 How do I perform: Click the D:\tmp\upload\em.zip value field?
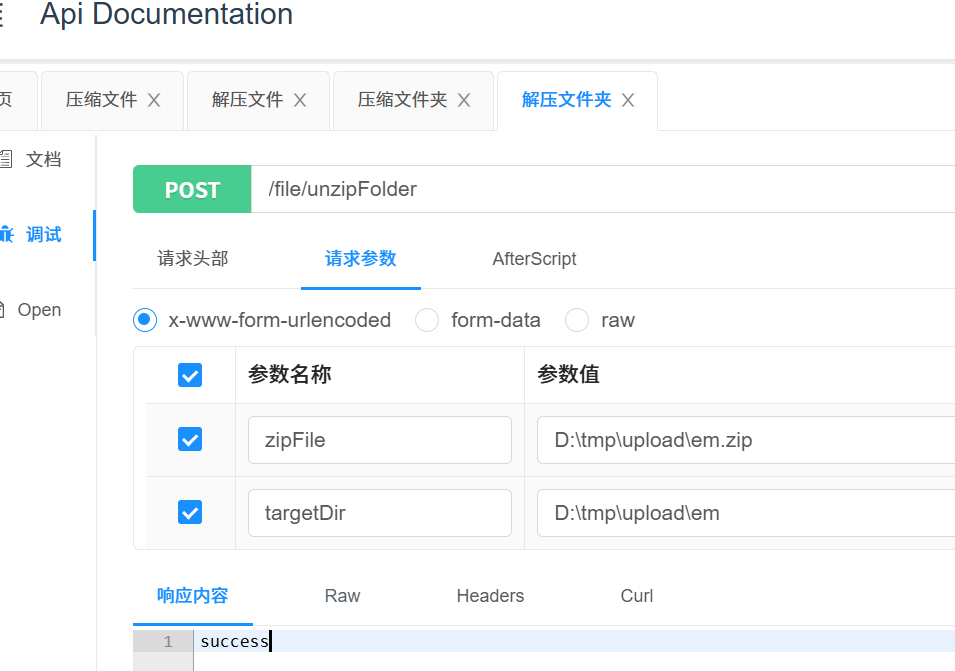[x=746, y=440]
